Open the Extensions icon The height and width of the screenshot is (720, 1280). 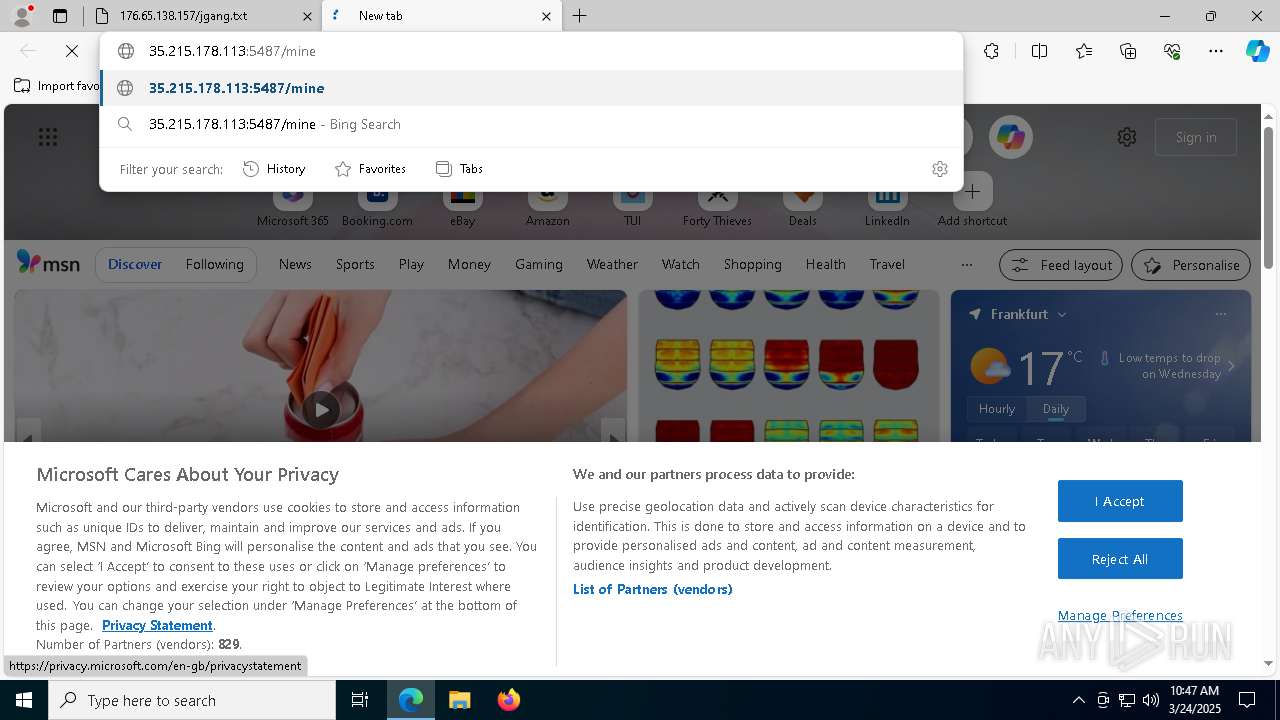(991, 51)
